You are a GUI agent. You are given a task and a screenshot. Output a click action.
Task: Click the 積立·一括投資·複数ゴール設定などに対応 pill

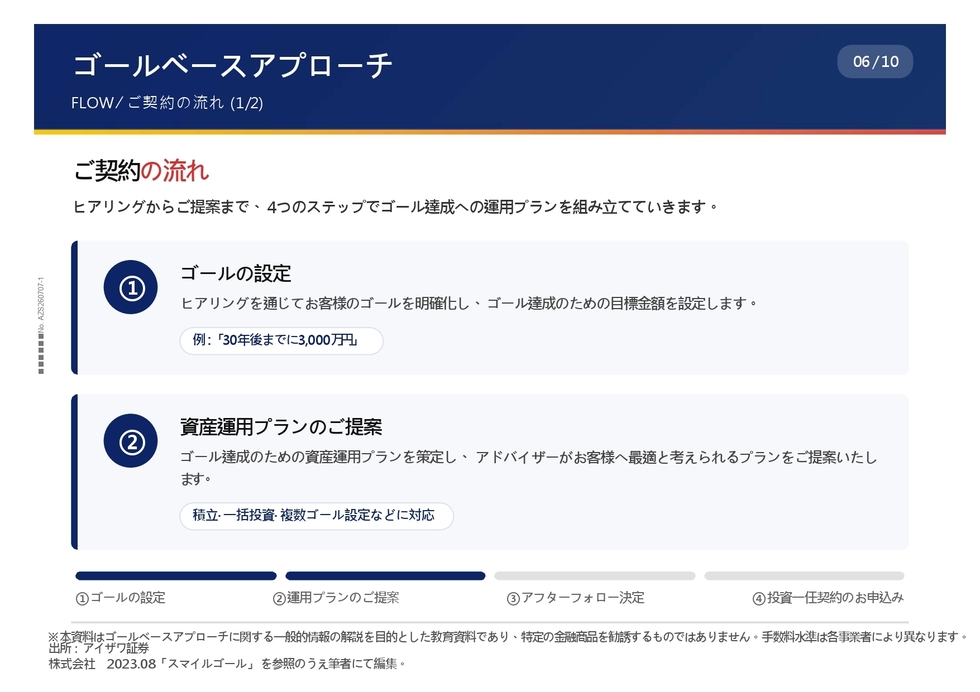coord(316,516)
